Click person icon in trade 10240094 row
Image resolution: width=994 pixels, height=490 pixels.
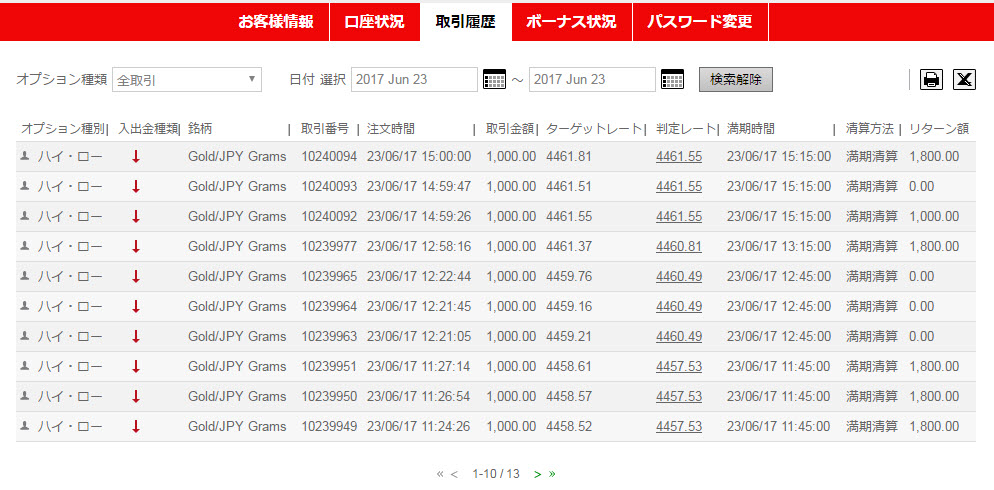pos(25,157)
